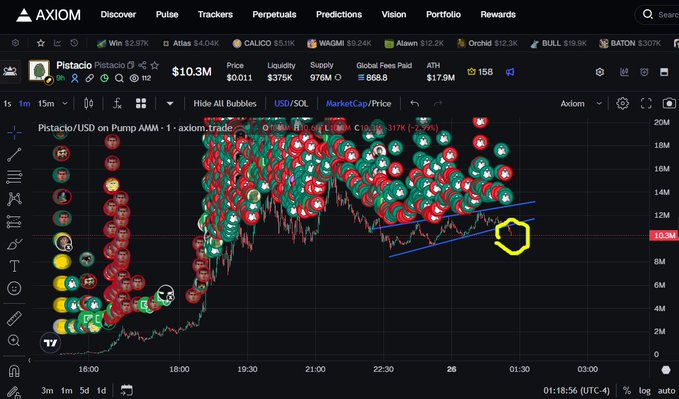Image resolution: width=679 pixels, height=399 pixels.
Task: Go to the Portfolio page
Action: [443, 14]
